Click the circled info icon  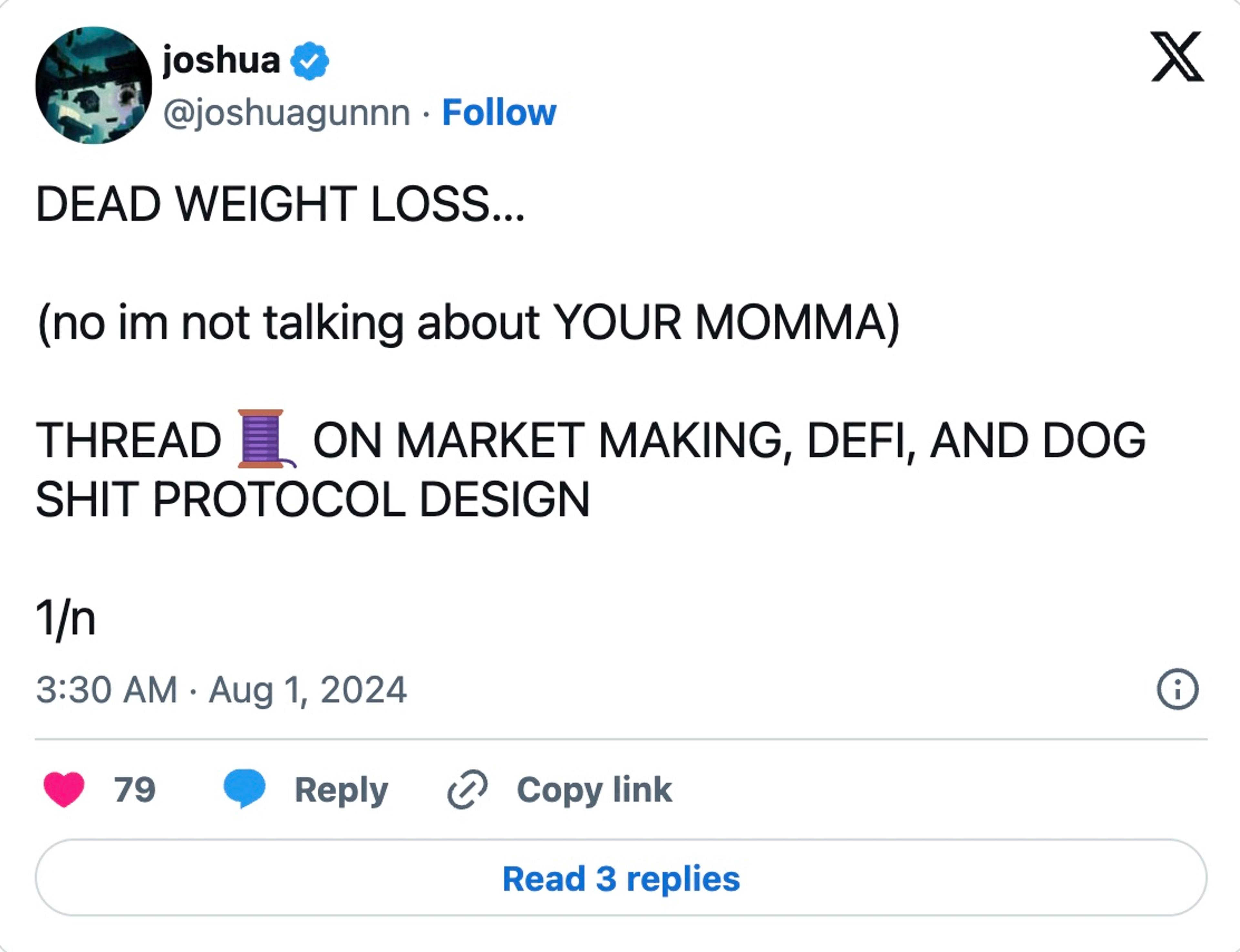[1177, 690]
